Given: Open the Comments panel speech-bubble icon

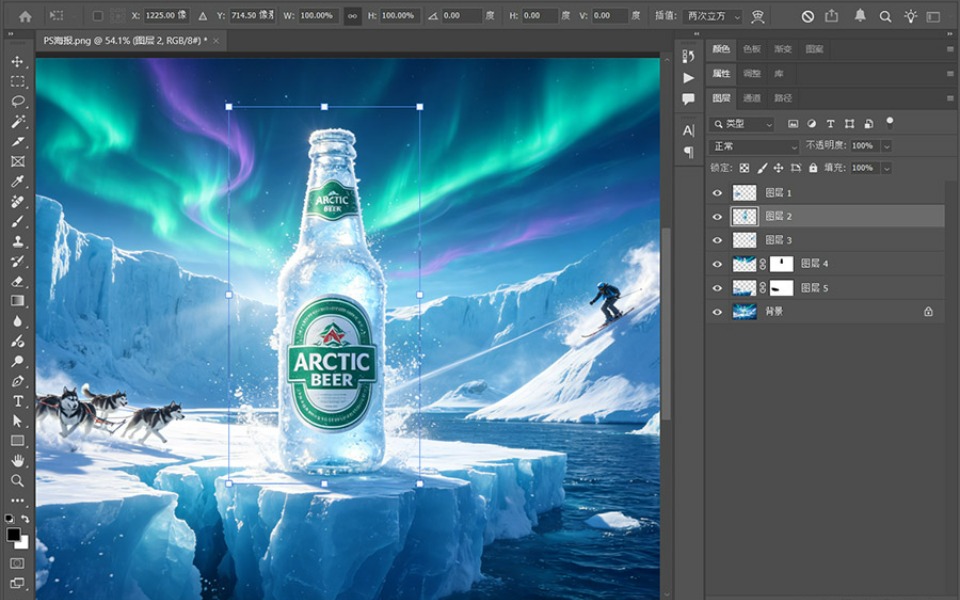Looking at the screenshot, I should pos(689,99).
